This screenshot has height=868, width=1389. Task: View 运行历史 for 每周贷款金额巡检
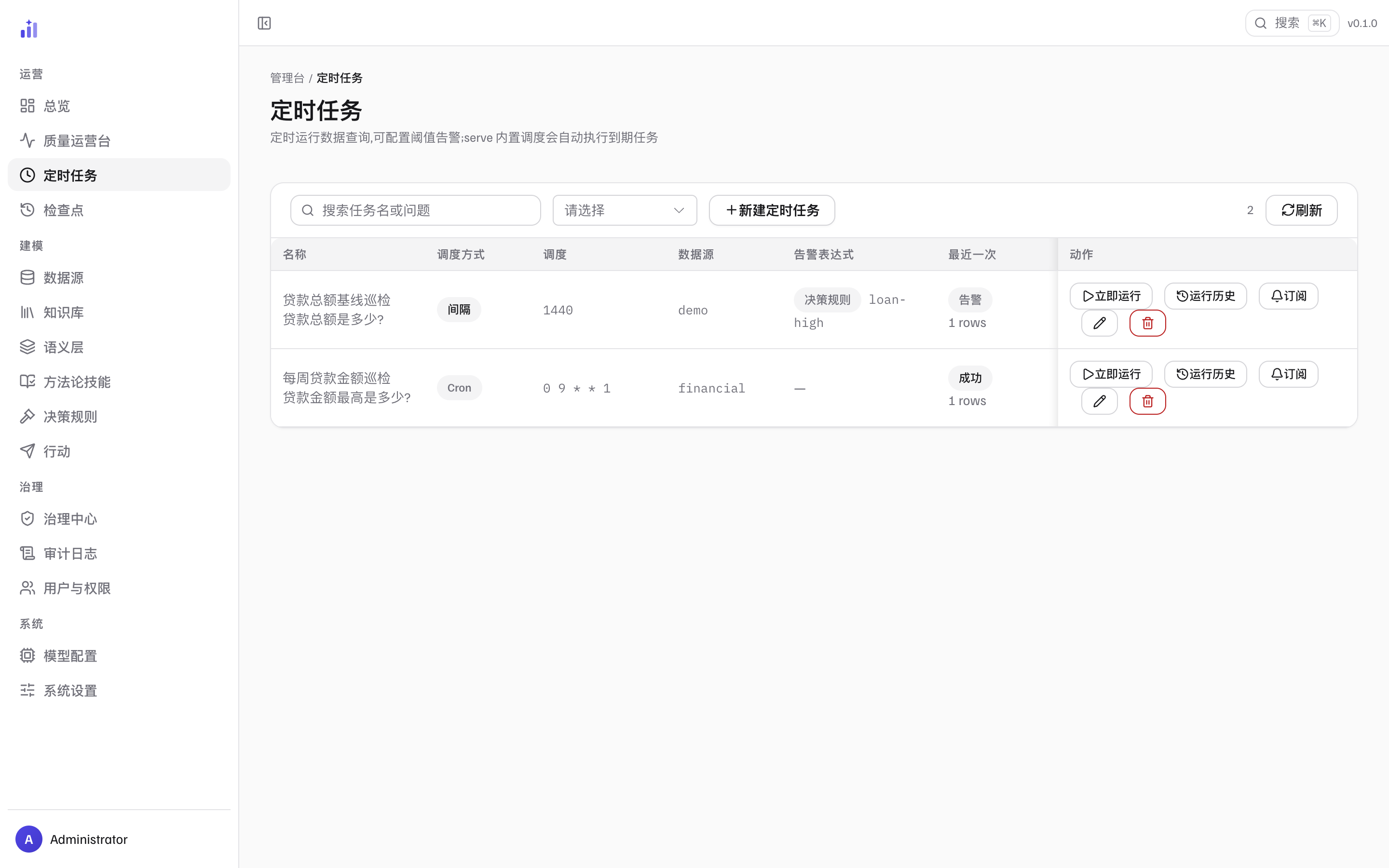[x=1205, y=374]
